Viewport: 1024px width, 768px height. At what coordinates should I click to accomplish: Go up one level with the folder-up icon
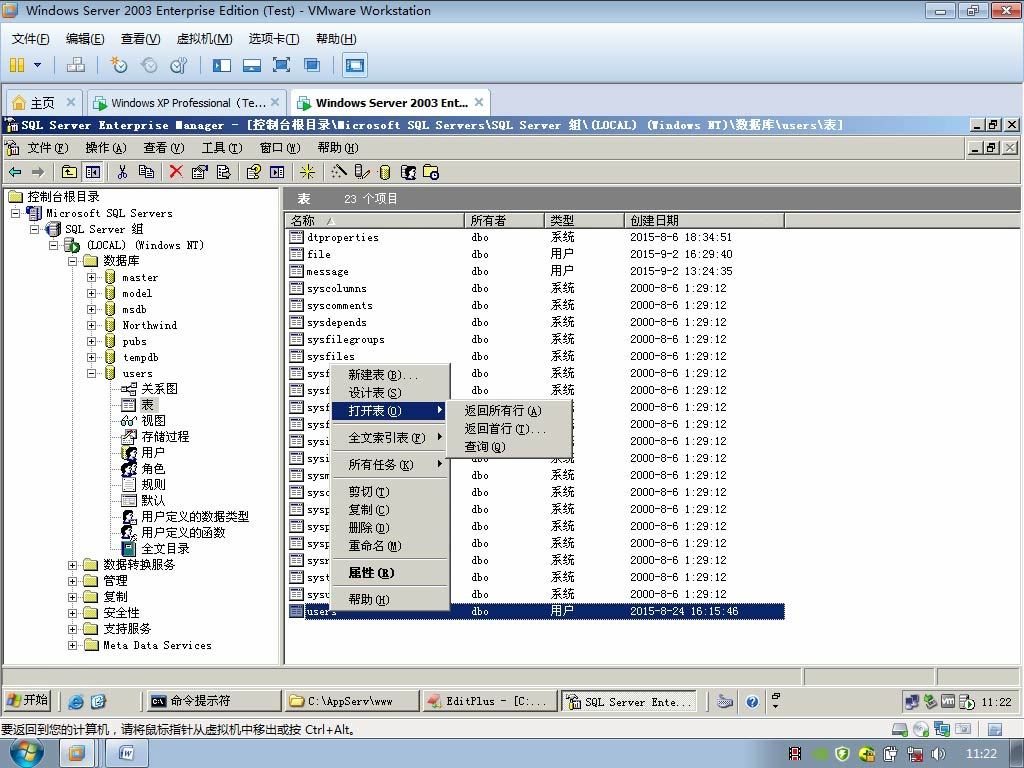(x=69, y=172)
